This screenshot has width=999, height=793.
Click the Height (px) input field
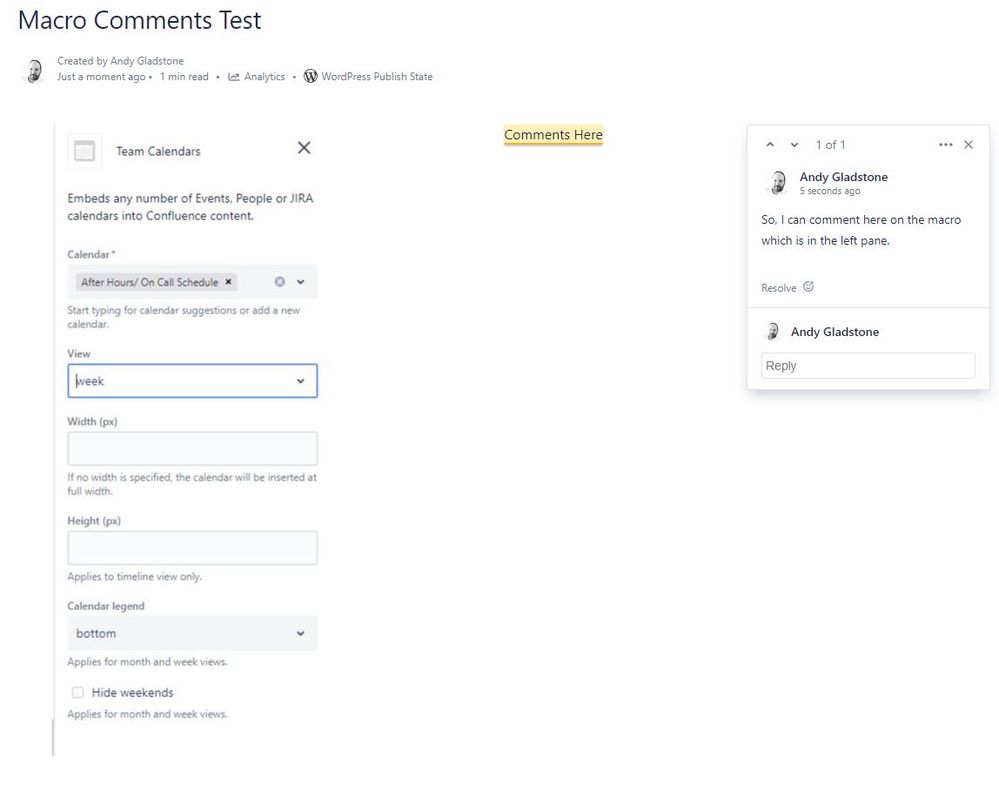coord(192,548)
